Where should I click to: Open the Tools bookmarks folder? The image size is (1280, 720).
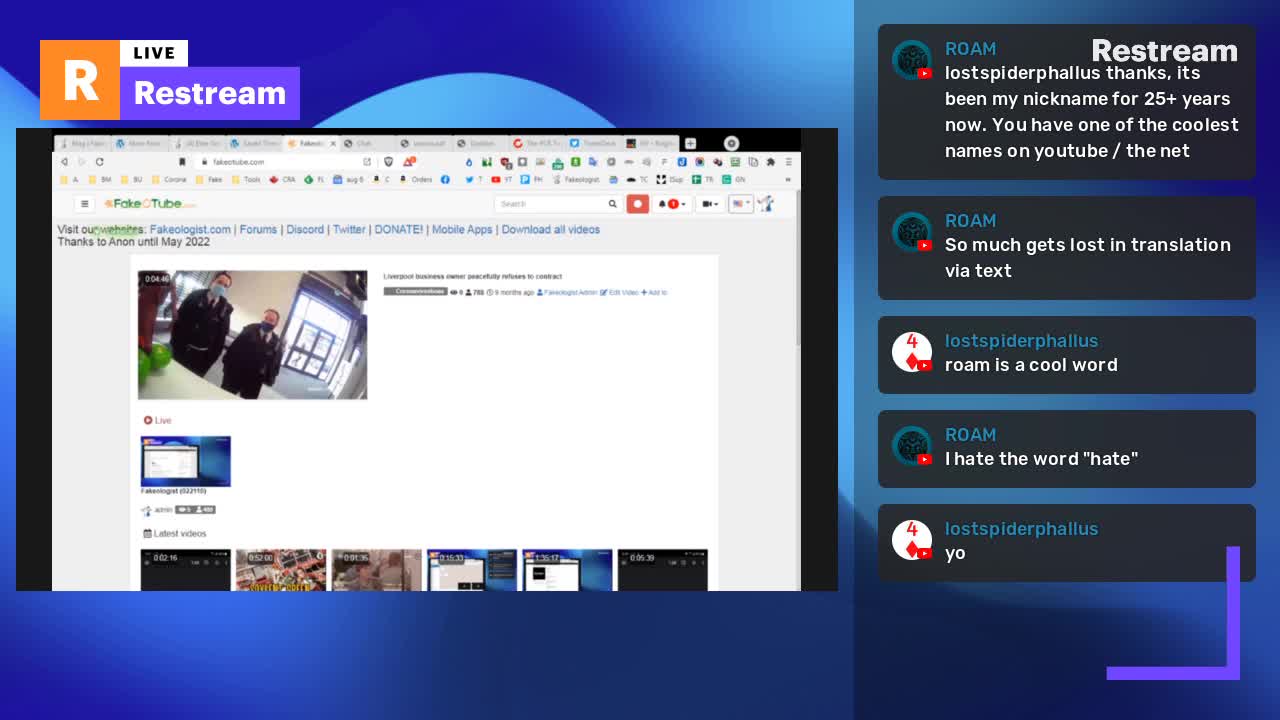[x=246, y=180]
